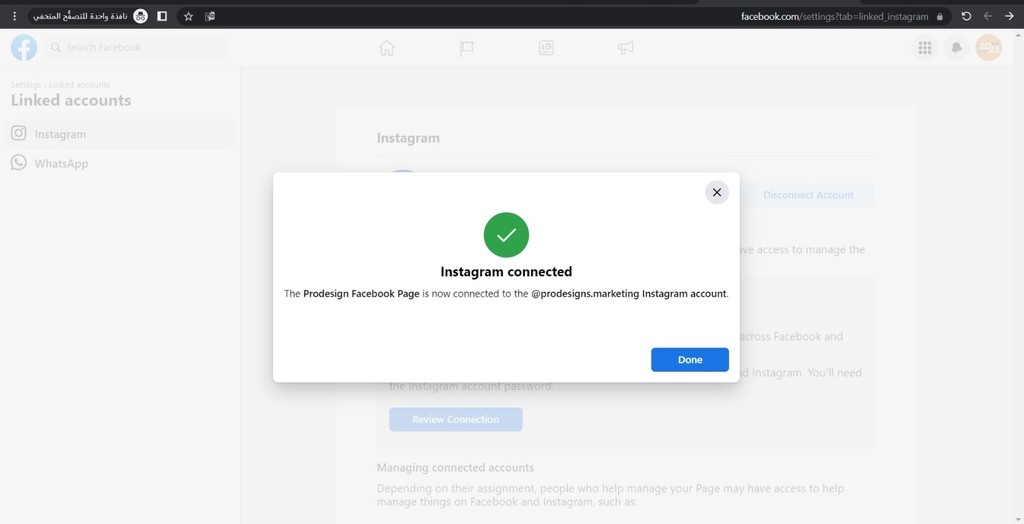
Task: Click the Search Facebook field
Action: [x=136, y=47]
